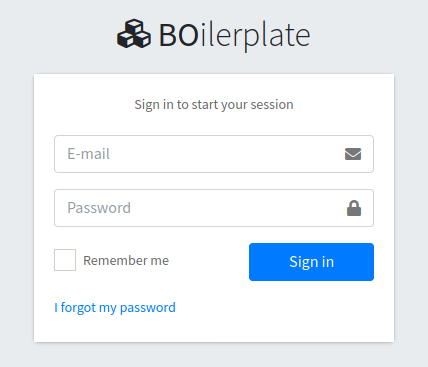Click the envelope icon in E-mail field
The width and height of the screenshot is (428, 367).
pos(353,154)
